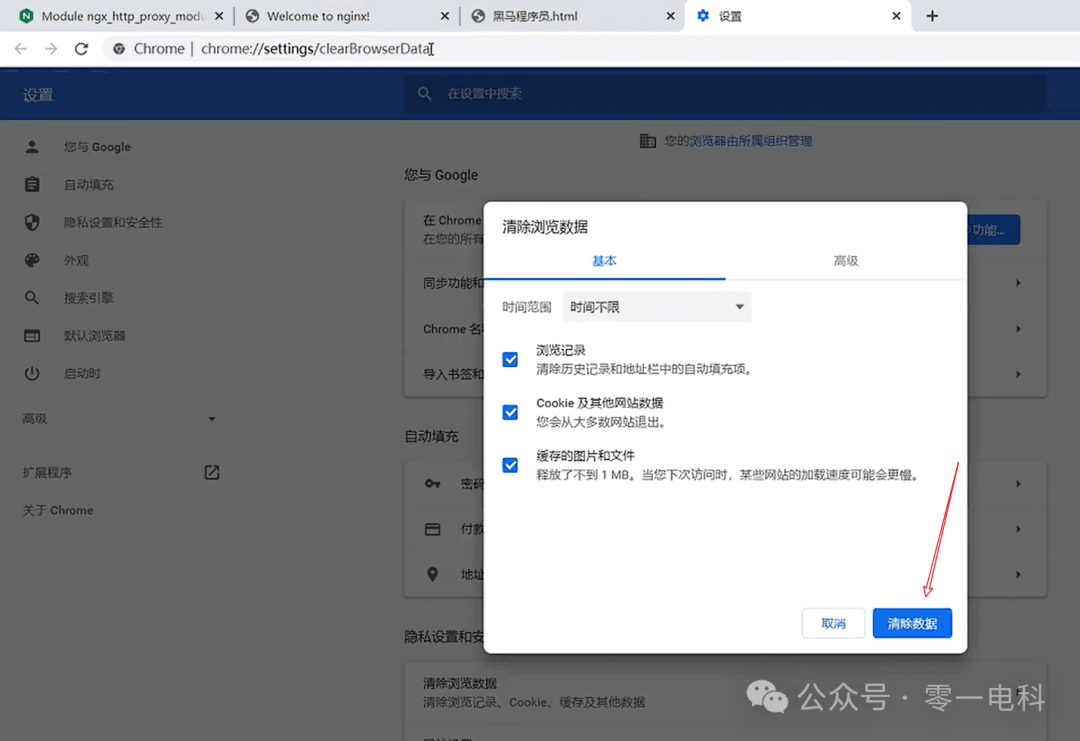Click the location pin icon on the addresses row

tap(433, 574)
